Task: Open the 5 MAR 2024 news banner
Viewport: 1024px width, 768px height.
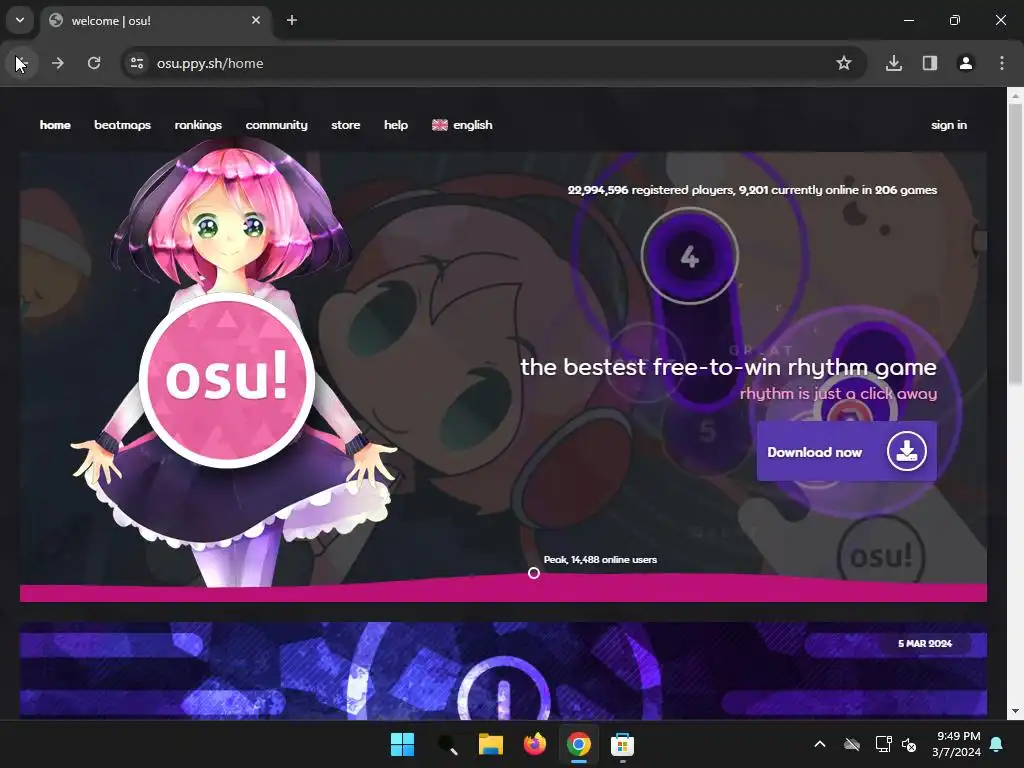Action: click(x=503, y=671)
